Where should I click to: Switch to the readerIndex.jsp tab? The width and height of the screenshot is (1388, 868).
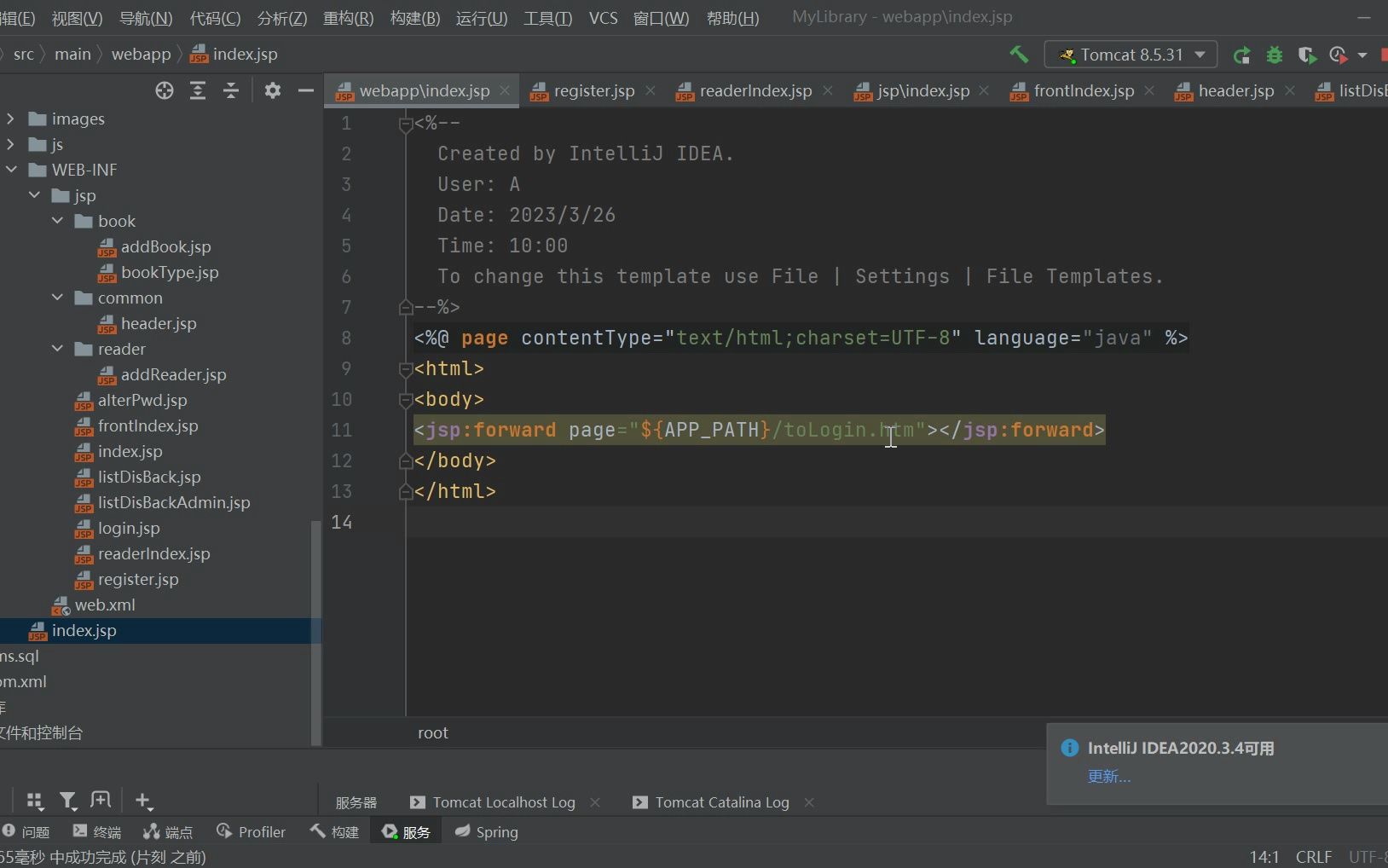[x=755, y=90]
